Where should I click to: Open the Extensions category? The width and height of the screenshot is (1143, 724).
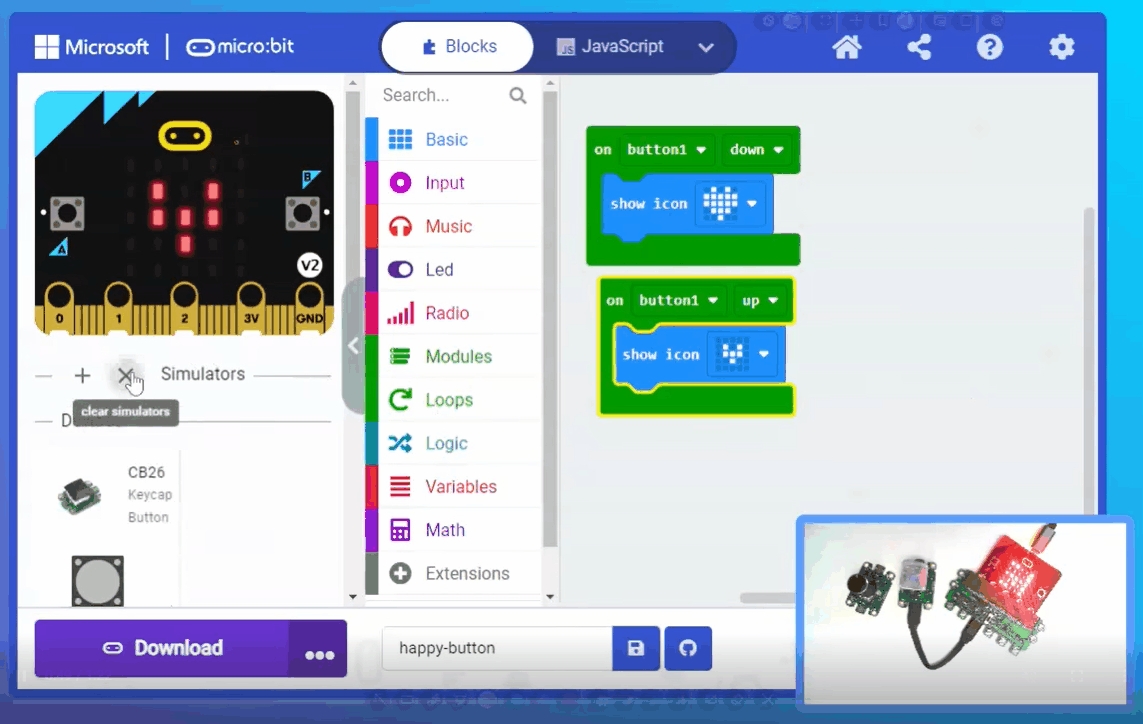click(466, 573)
